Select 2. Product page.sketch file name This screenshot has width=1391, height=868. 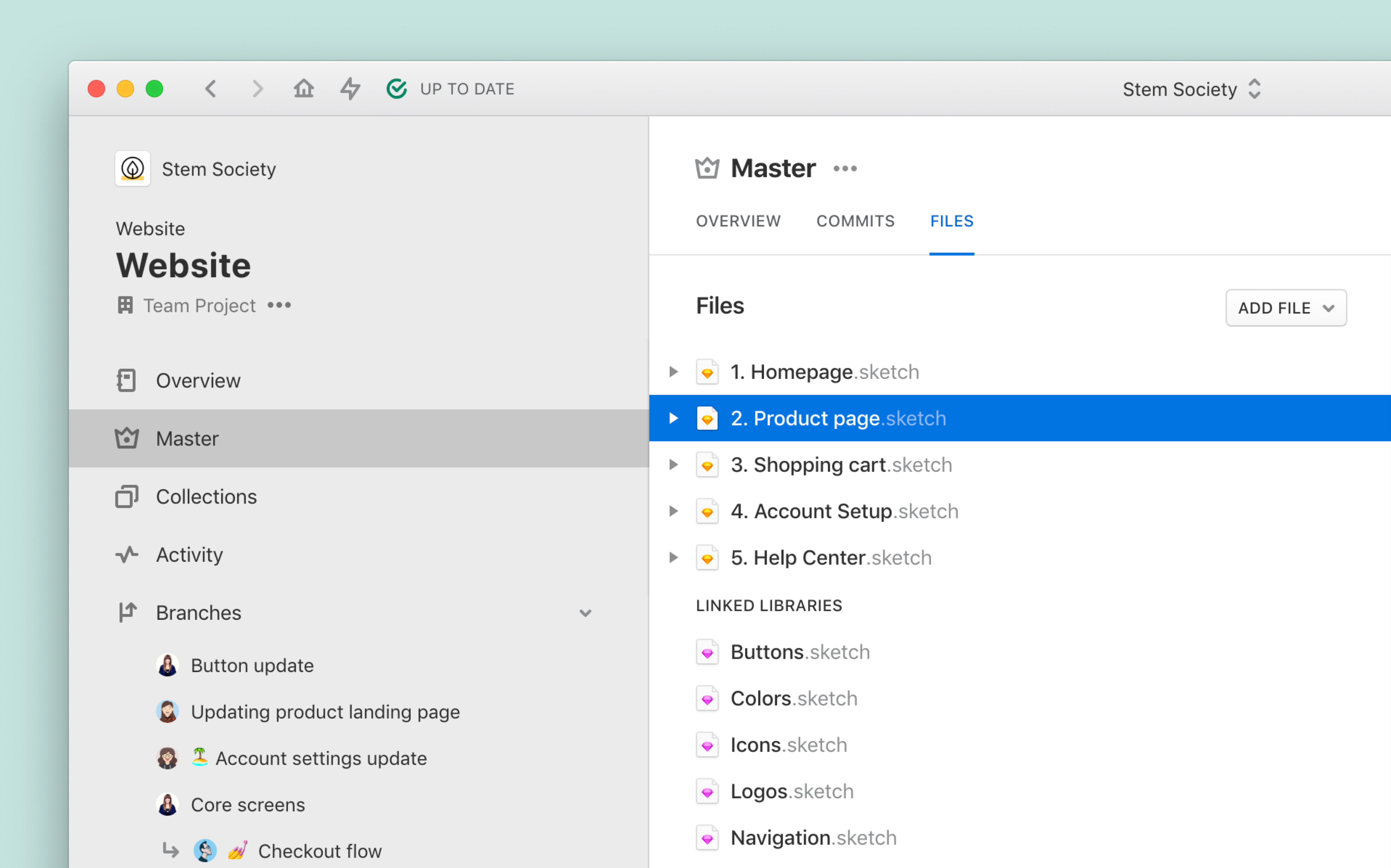point(838,419)
